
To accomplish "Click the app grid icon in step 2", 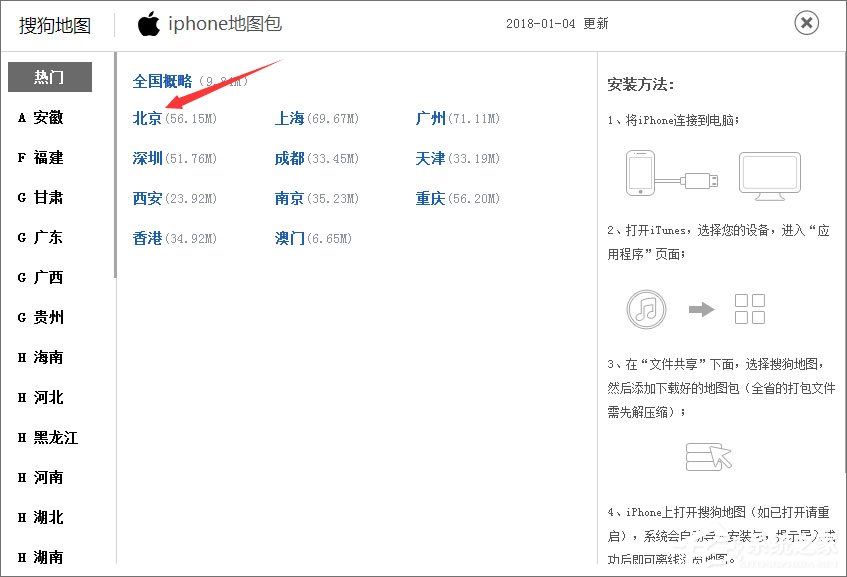I will 751,309.
